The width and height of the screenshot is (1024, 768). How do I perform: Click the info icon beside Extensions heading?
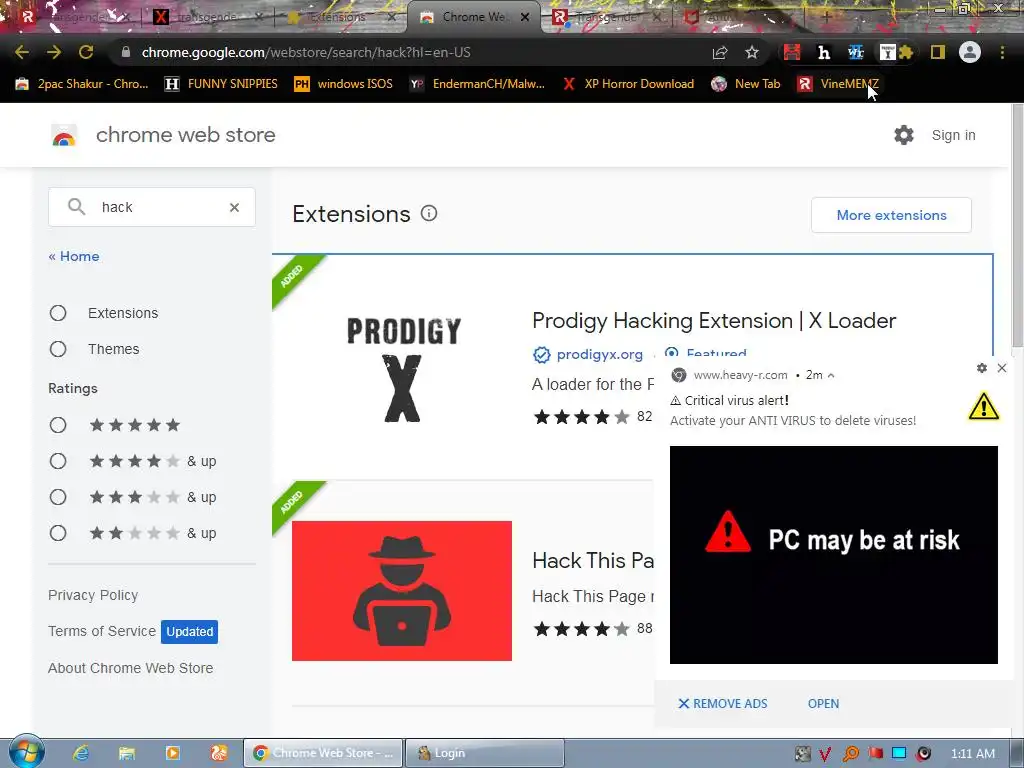click(x=429, y=213)
